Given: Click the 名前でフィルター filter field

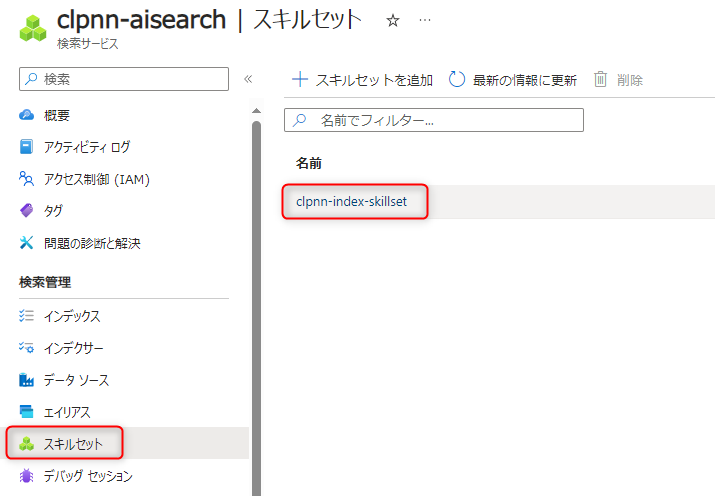Looking at the screenshot, I should click(434, 120).
